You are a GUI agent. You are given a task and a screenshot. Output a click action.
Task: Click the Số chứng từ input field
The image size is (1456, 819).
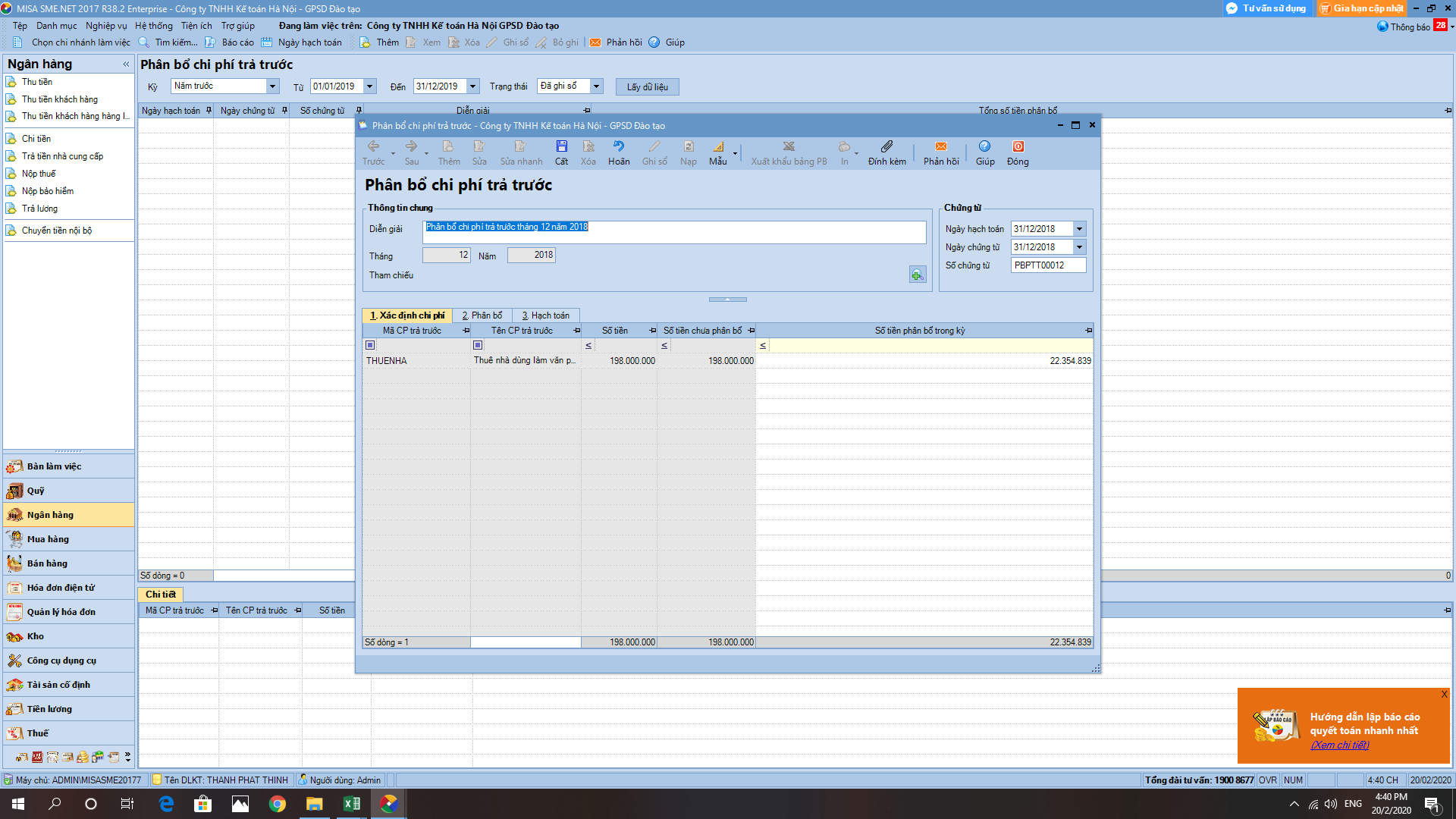pos(1047,265)
